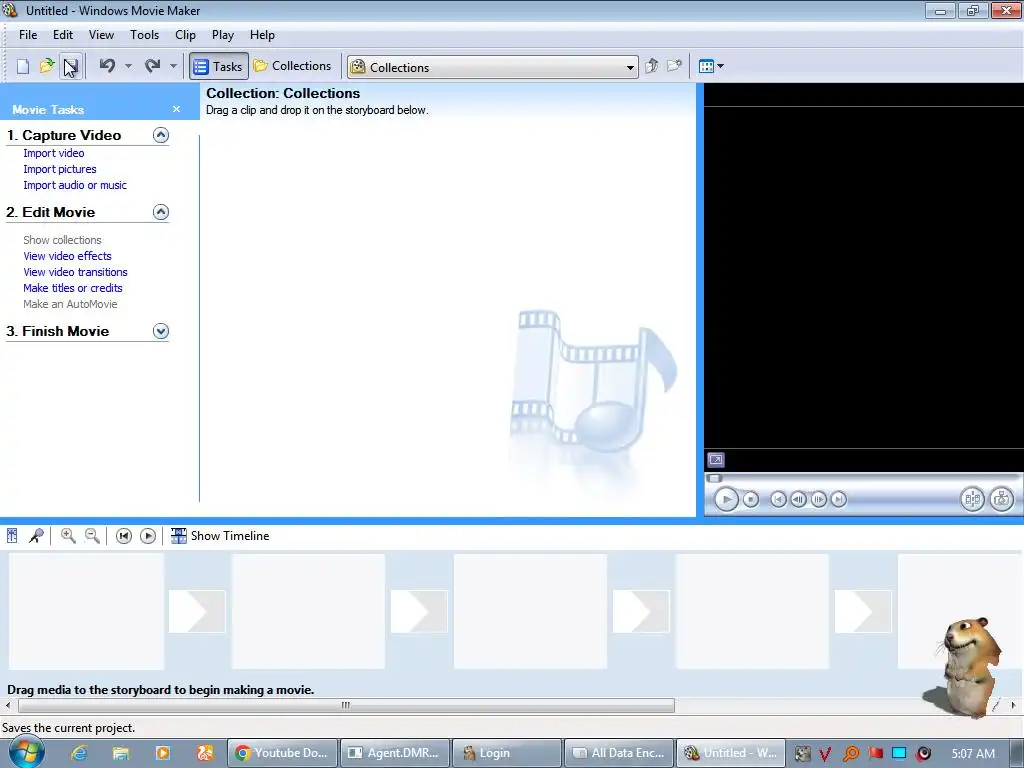
Task: Select the first empty storyboard cell
Action: (x=86, y=611)
